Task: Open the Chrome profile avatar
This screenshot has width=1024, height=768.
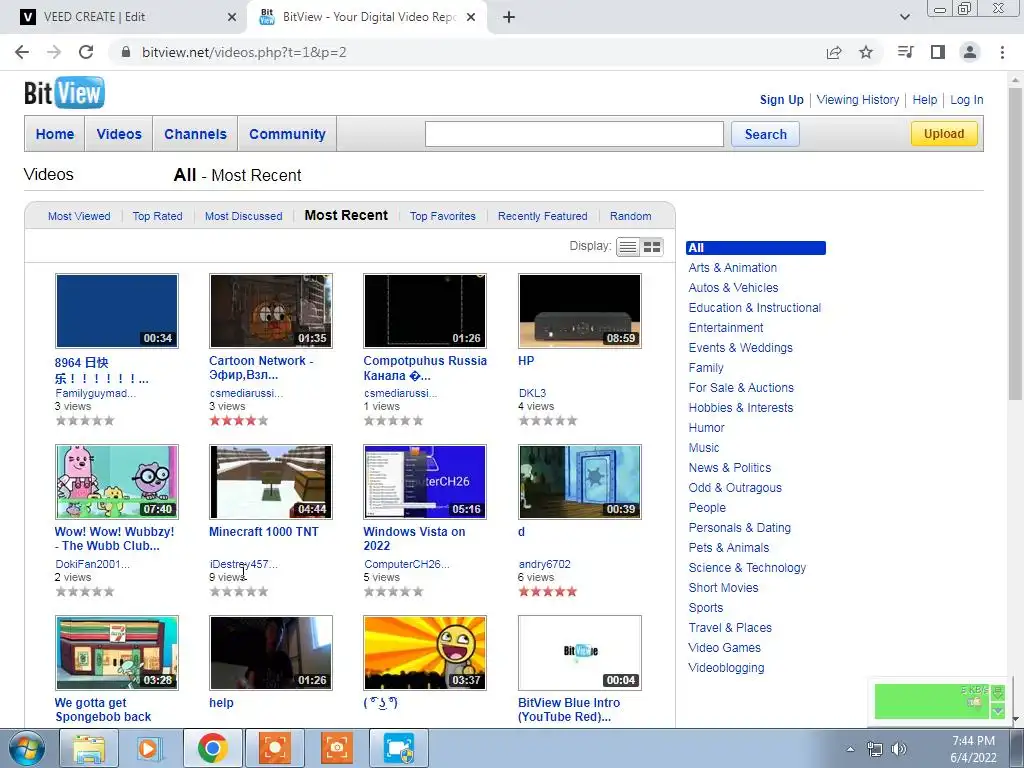Action: 970,52
